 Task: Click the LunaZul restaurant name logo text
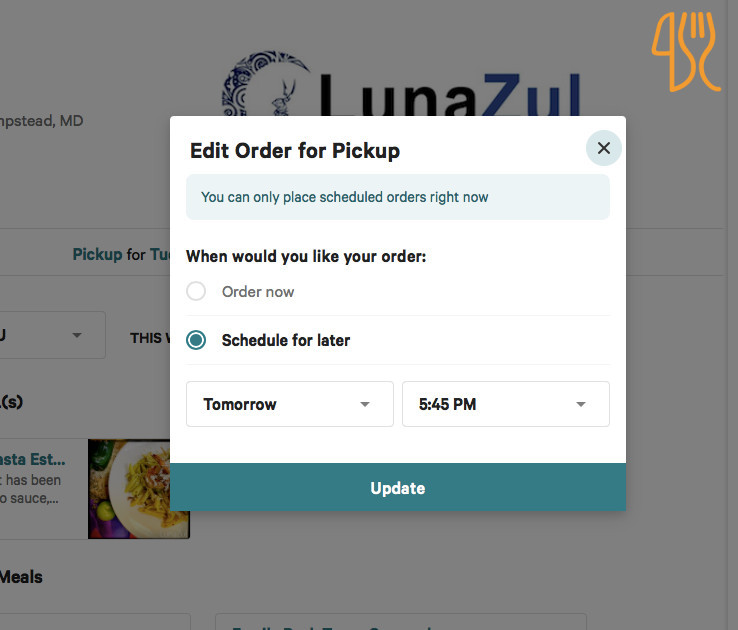coord(449,95)
